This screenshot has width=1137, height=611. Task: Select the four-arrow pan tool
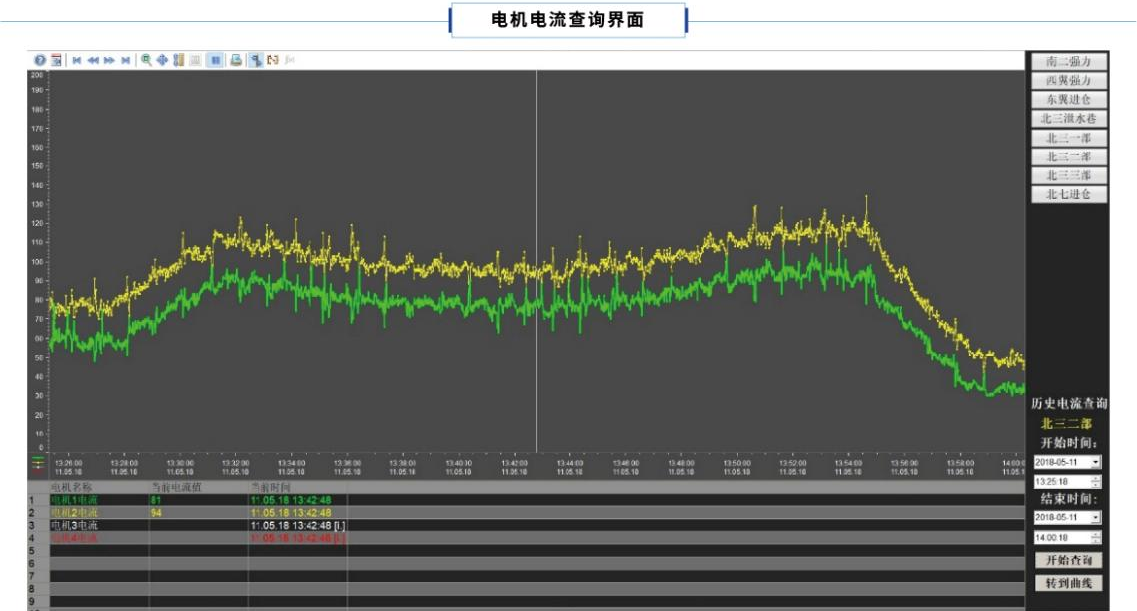tap(162, 61)
